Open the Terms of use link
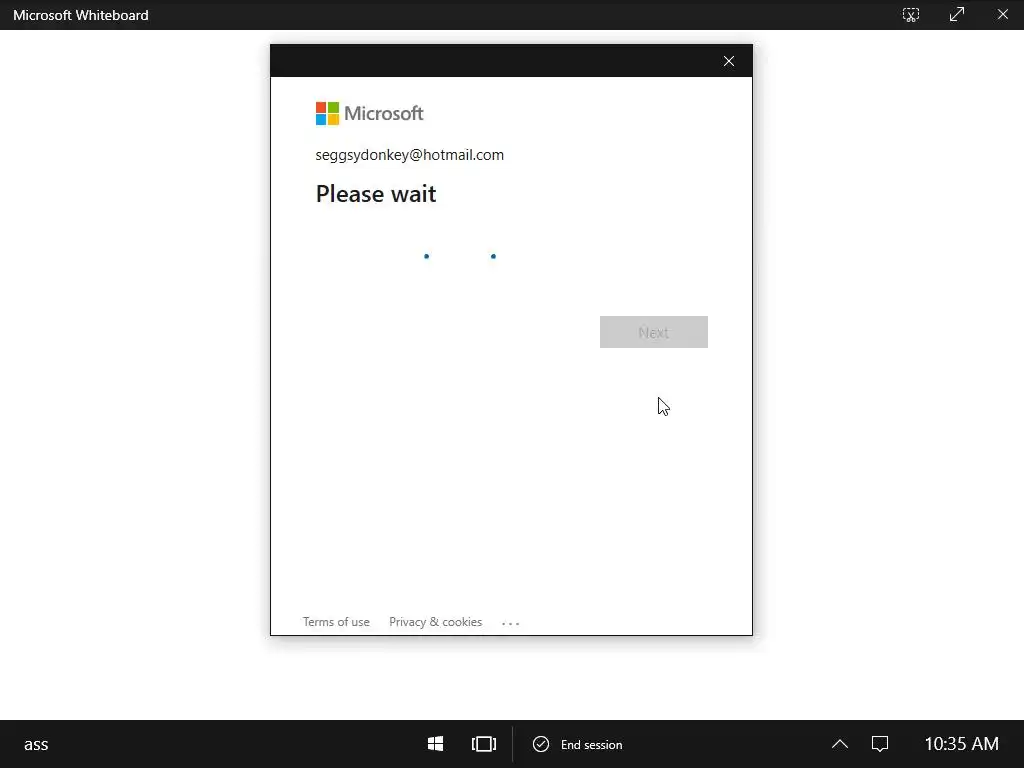Screen dimensions: 1024x768 [336, 622]
